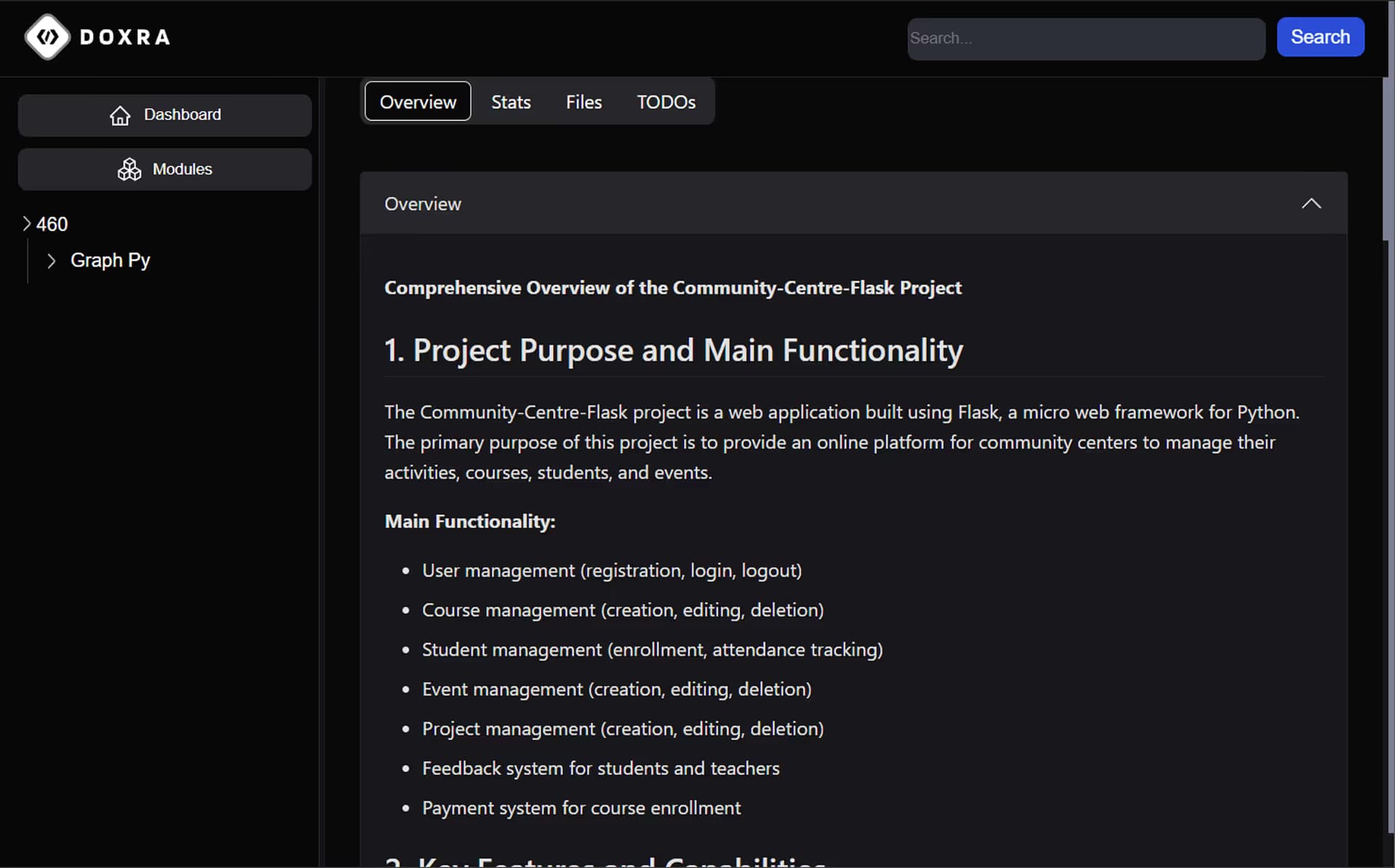The image size is (1395, 868).
Task: Click the Doxra diamond logo icon
Action: [x=47, y=36]
